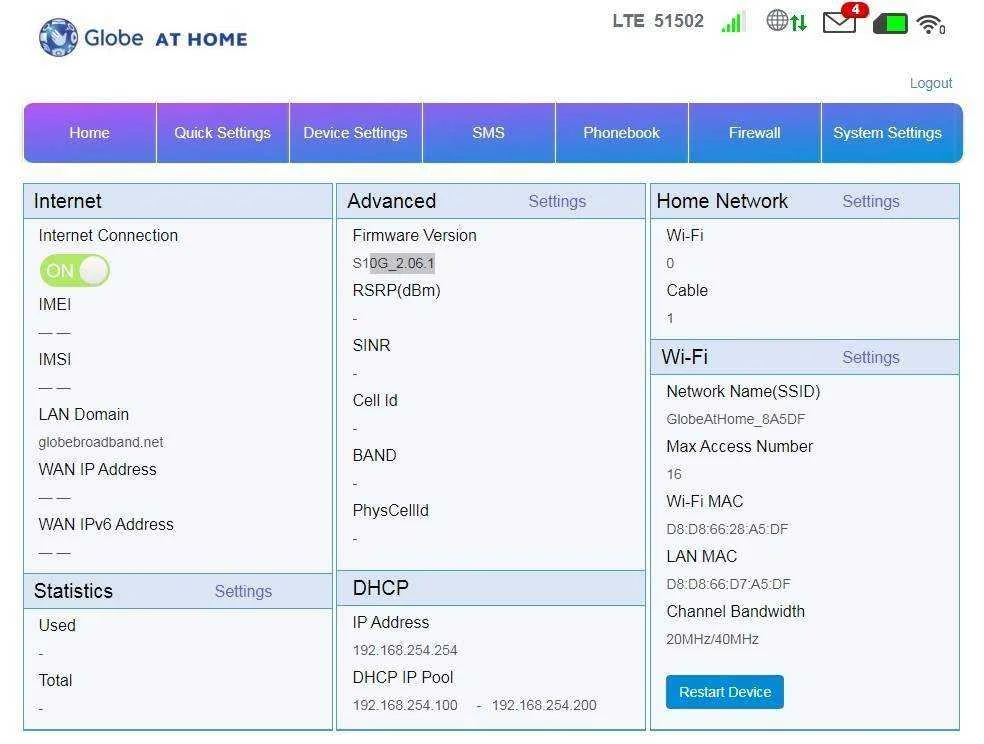This screenshot has width=984, height=744.
Task: Click LAN Domain value globebroadband.net
Action: (100, 442)
